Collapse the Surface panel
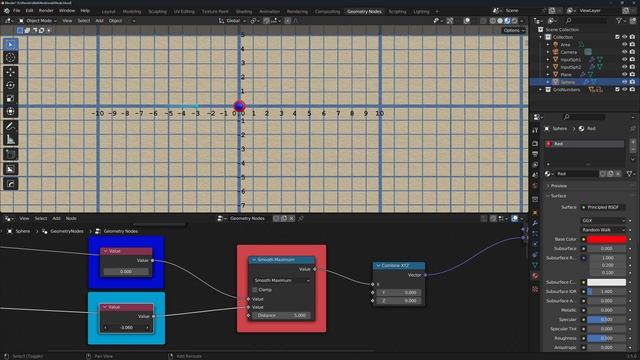The image size is (640, 360). coord(558,196)
